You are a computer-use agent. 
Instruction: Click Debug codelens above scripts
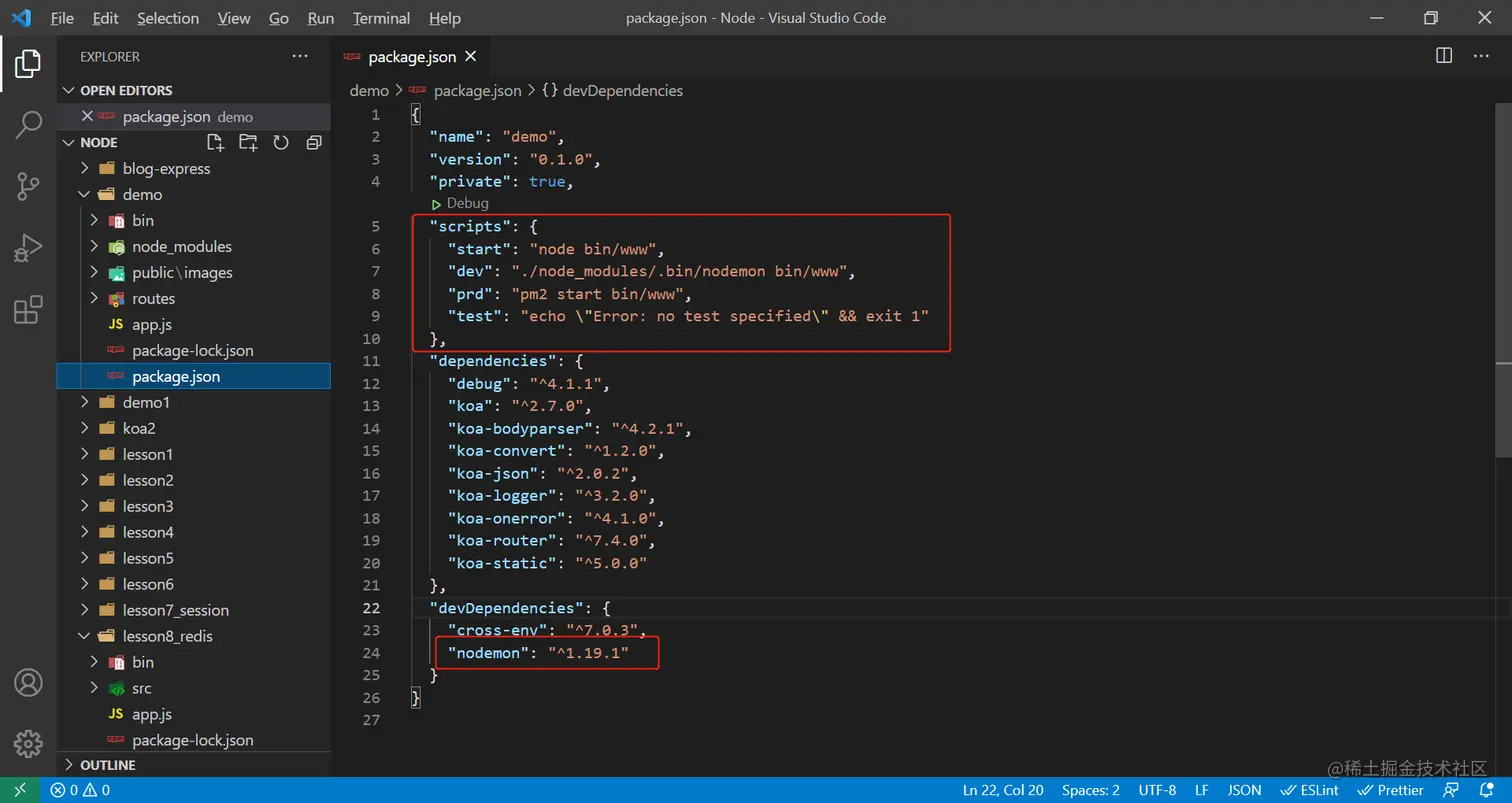click(460, 203)
